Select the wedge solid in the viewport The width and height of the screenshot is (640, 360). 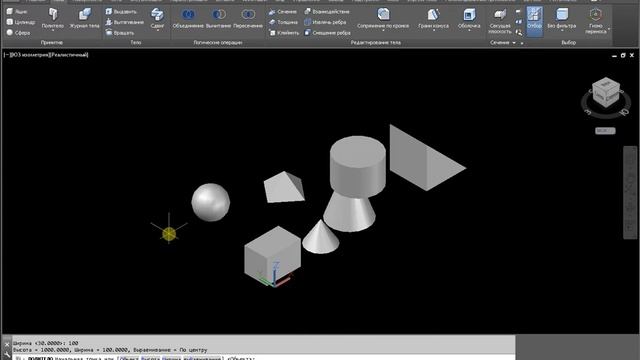[422, 159]
